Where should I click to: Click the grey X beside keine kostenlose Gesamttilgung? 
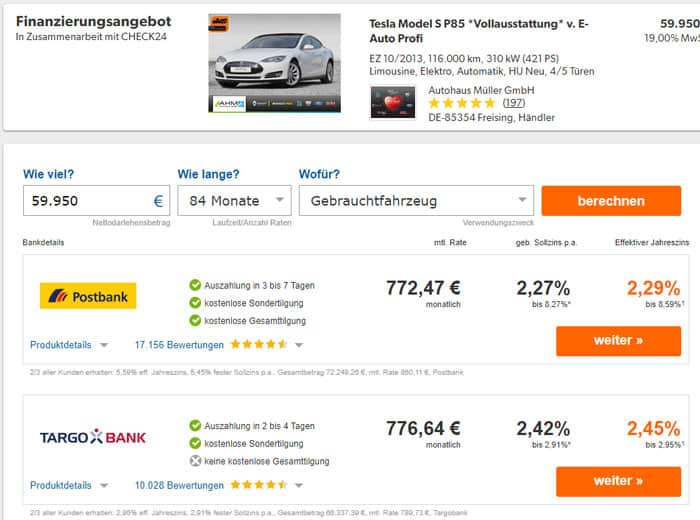195,461
